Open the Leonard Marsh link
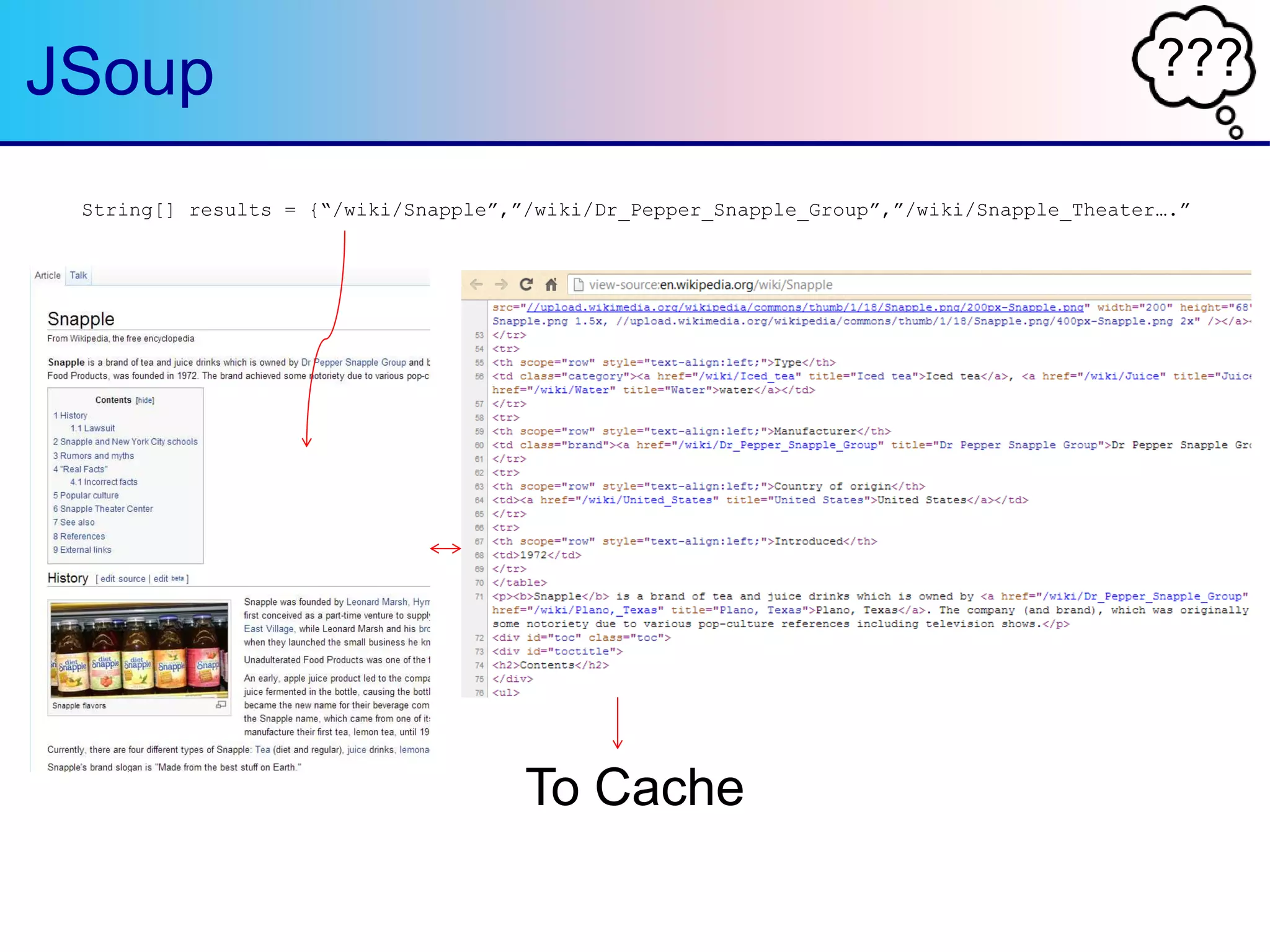The height and width of the screenshot is (952, 1270). (x=377, y=602)
